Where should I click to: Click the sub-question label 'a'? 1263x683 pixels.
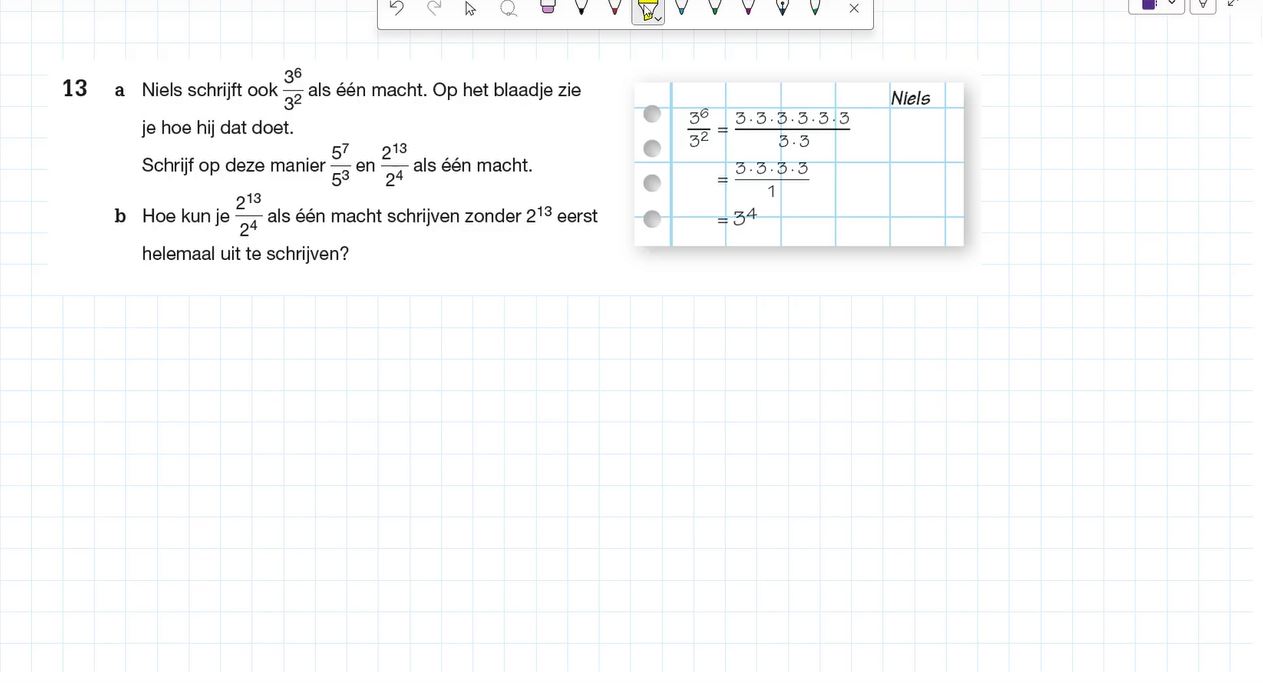(120, 91)
